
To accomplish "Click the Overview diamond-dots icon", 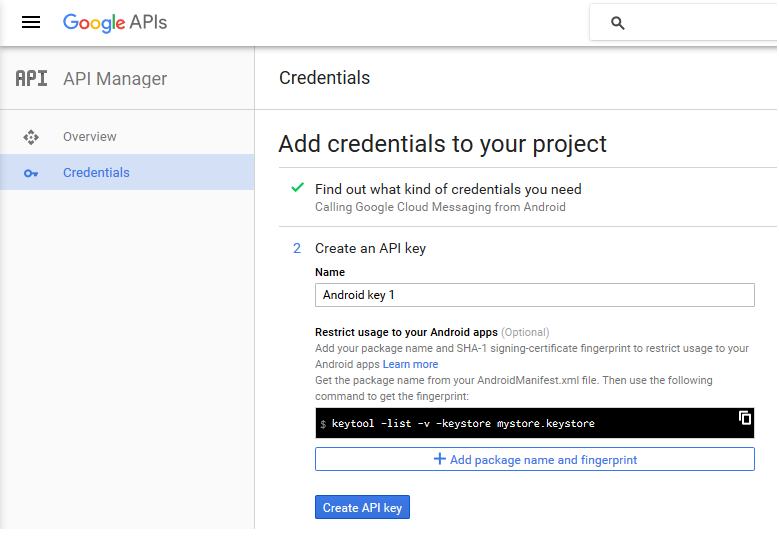I will pos(31,137).
